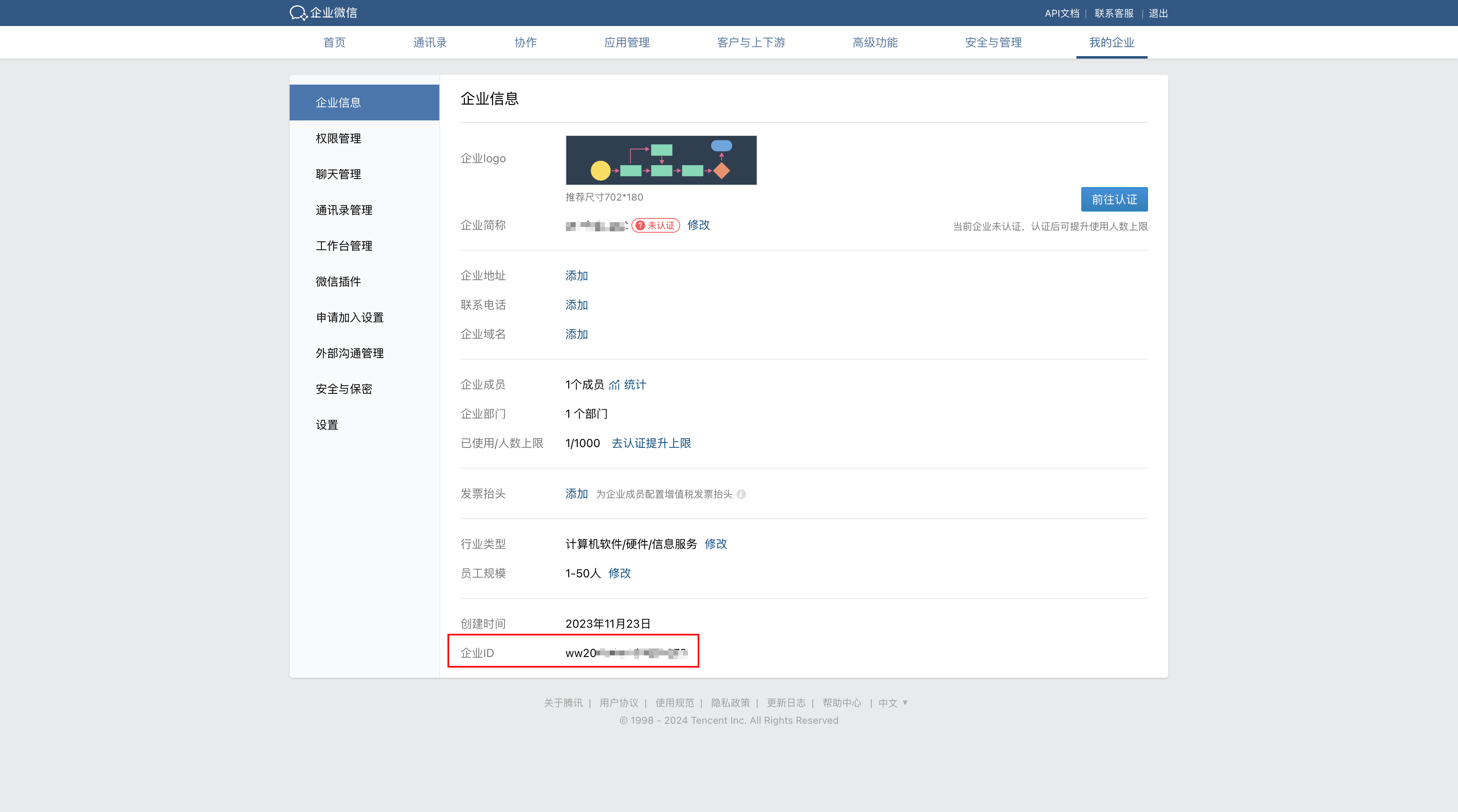Switch to the 通讯录 tab
Image resolution: width=1458 pixels, height=812 pixels.
430,42
